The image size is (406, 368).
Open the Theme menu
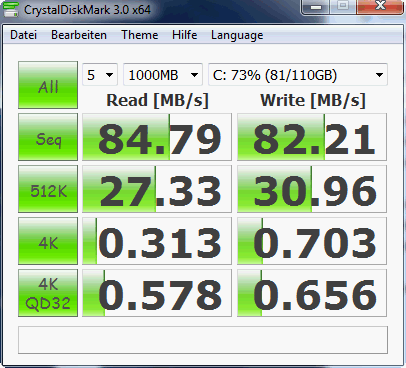tap(140, 35)
